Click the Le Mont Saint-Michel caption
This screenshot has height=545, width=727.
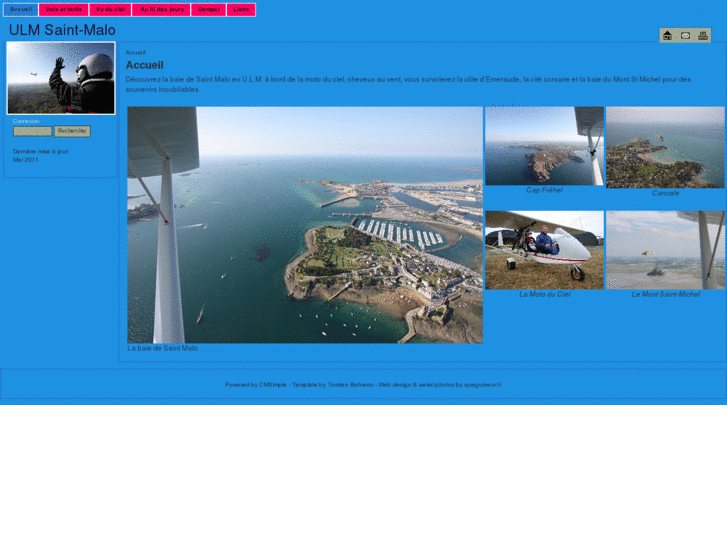click(x=665, y=295)
